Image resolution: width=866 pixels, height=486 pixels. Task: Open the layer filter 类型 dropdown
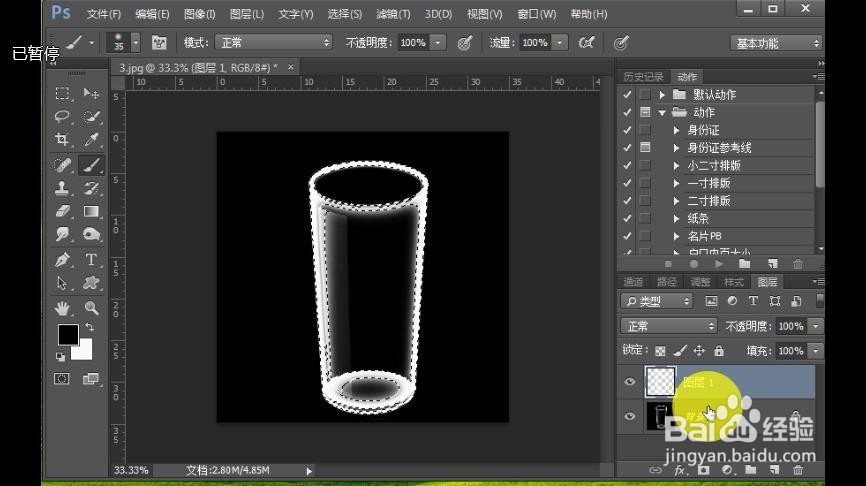[657, 301]
